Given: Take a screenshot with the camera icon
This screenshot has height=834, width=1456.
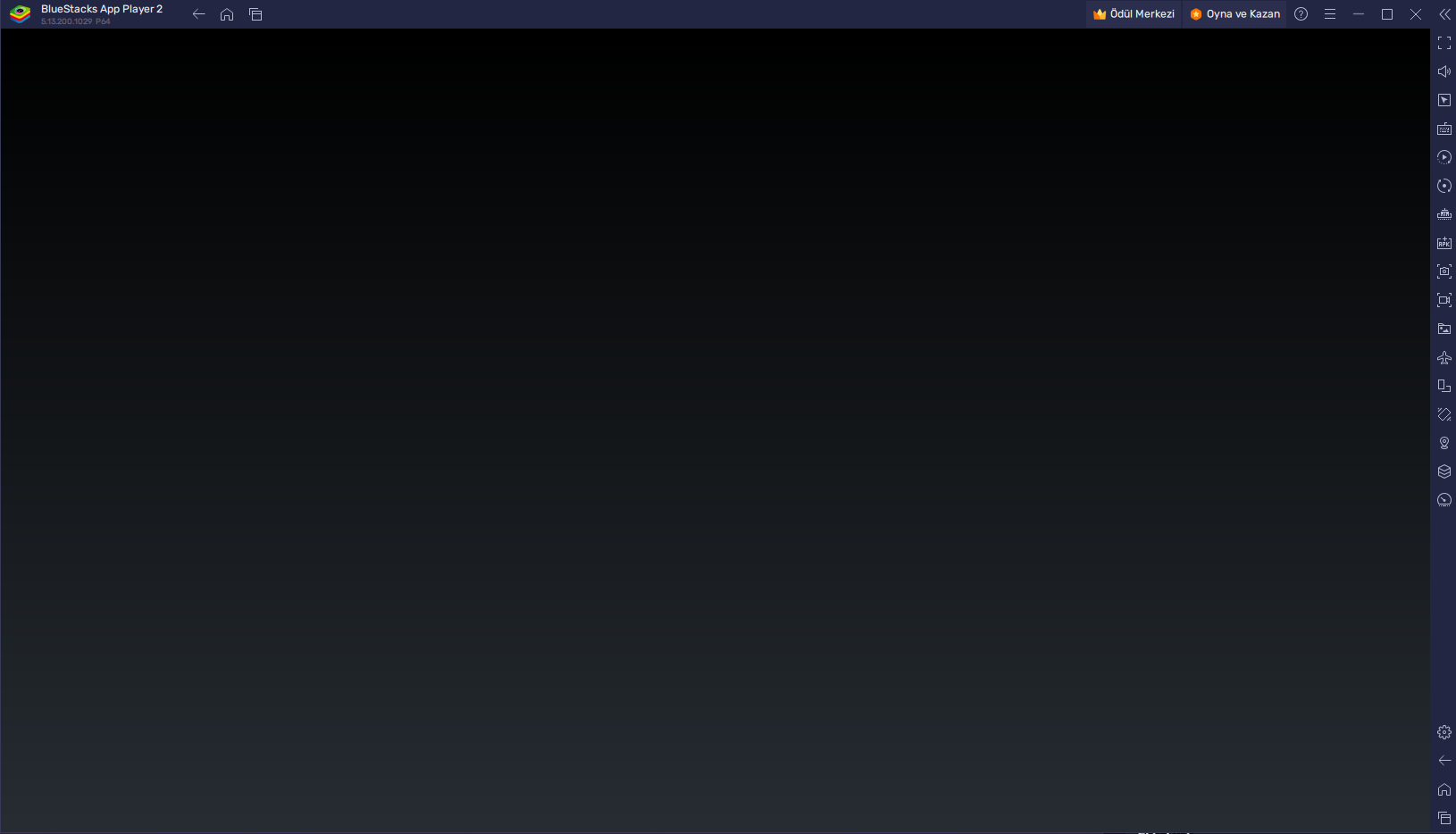Looking at the screenshot, I should 1444,271.
